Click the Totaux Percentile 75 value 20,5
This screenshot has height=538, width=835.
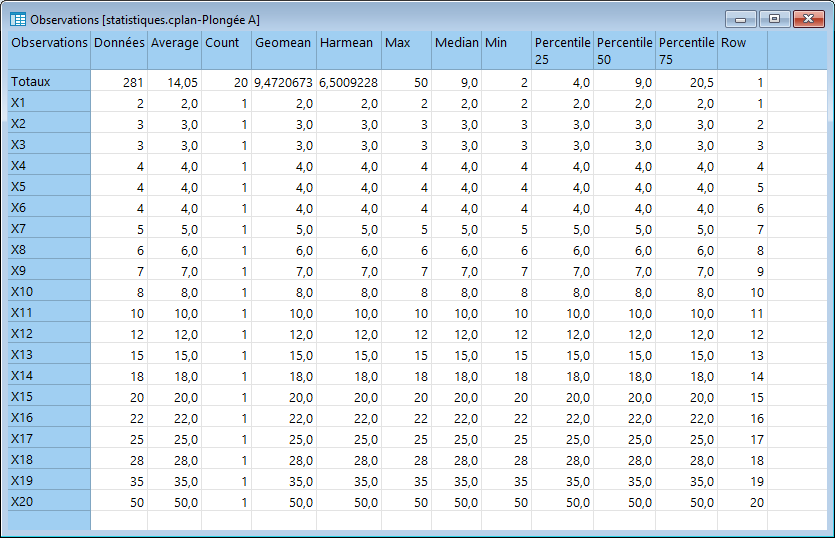point(686,82)
